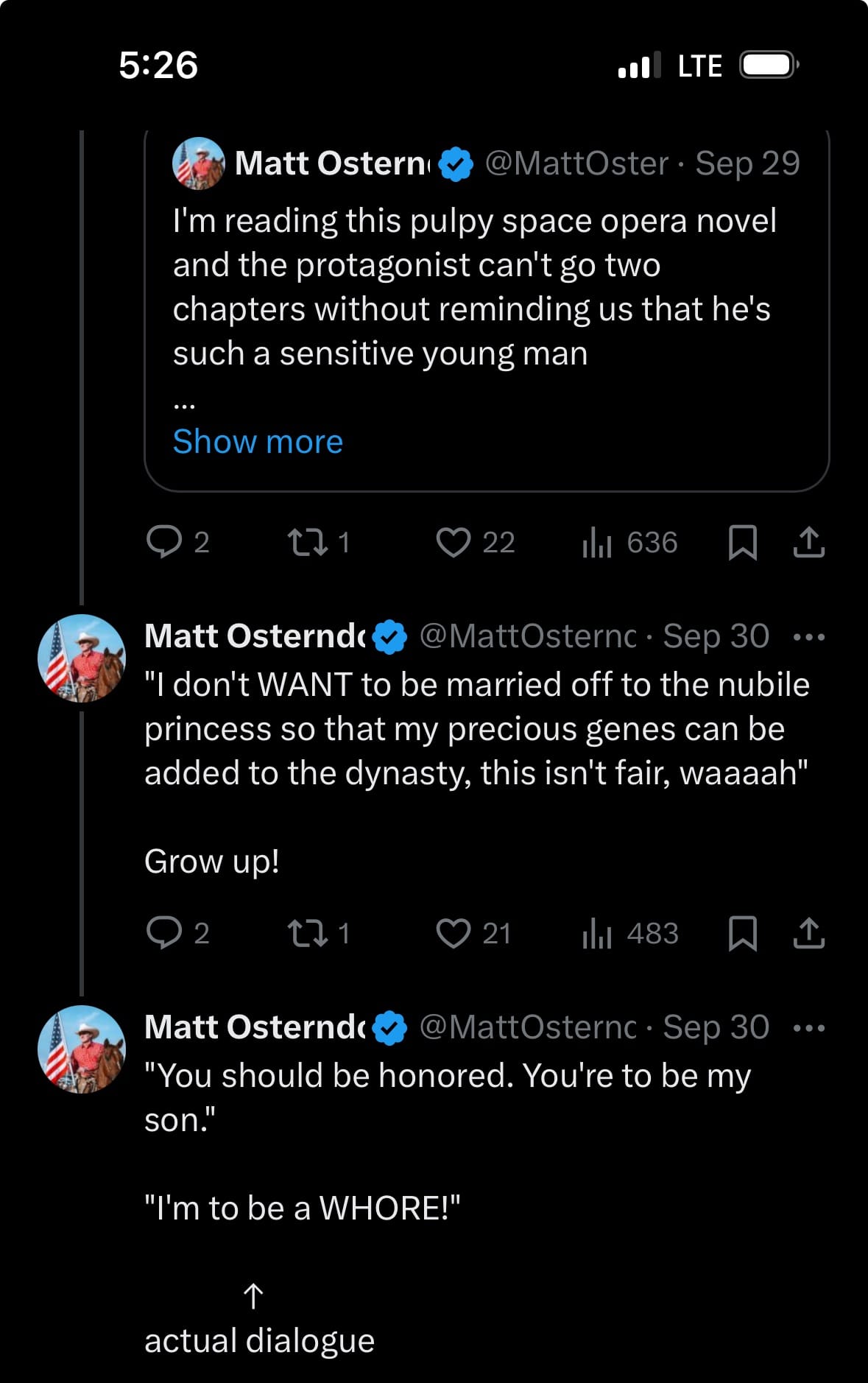Bookmark the "Grow up!" tweet
868x1383 pixels.
coord(742,933)
